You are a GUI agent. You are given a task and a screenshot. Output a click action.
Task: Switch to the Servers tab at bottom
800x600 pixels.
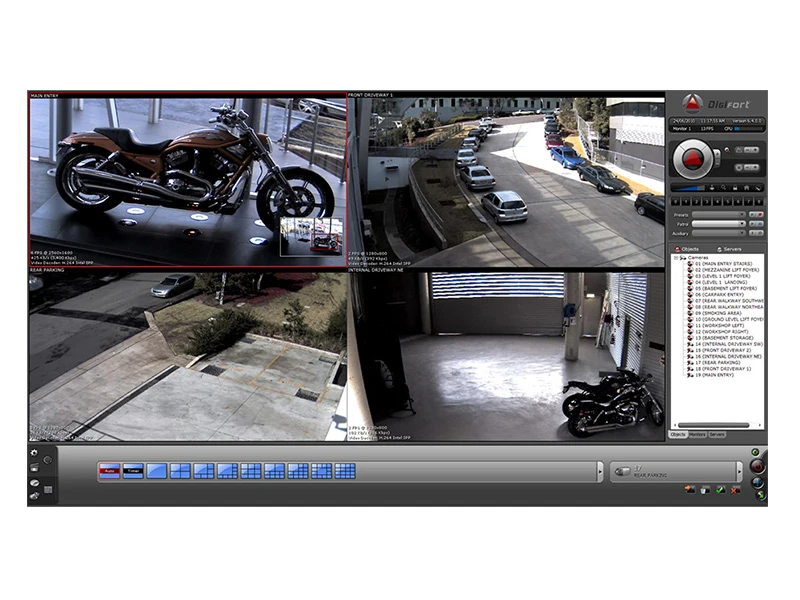coord(717,435)
